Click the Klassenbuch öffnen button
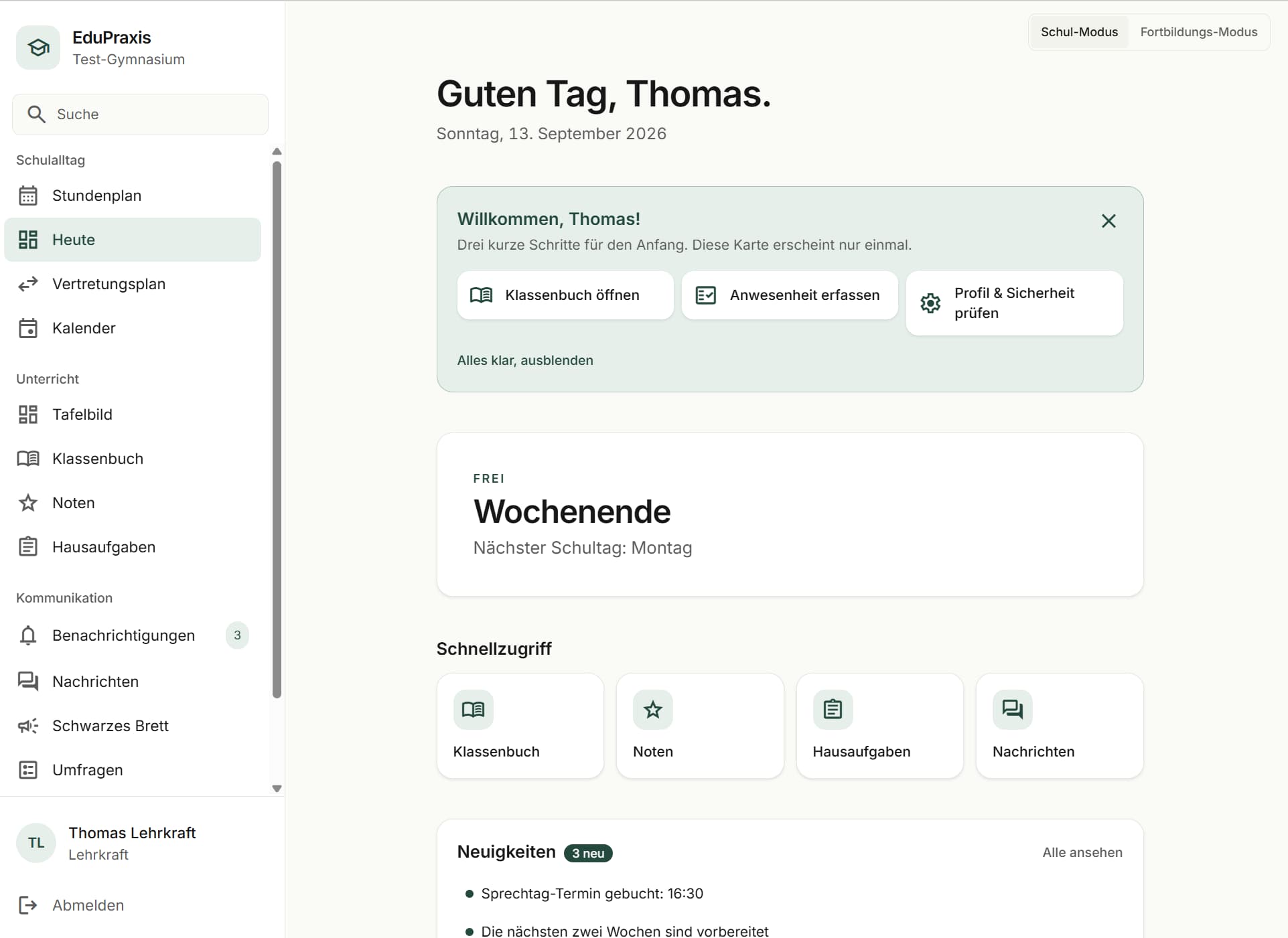Viewport: 1288px width, 938px height. [x=565, y=295]
